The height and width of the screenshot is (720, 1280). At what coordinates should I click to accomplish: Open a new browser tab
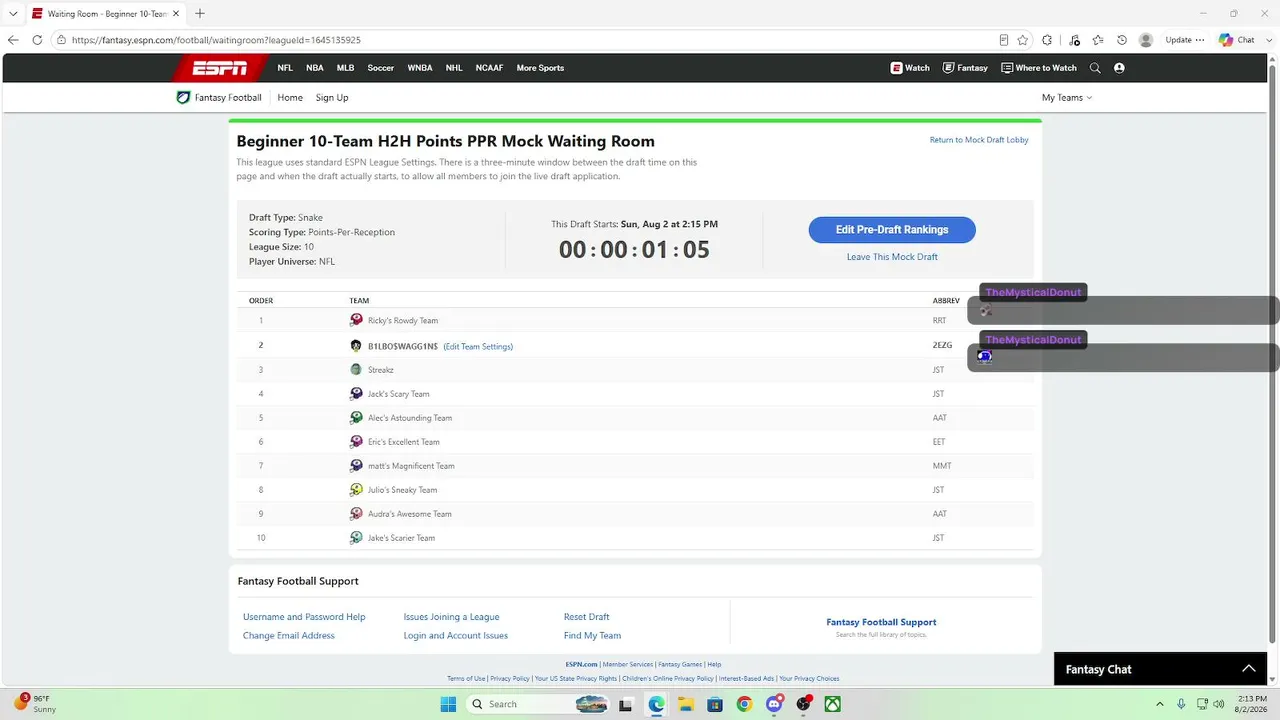pos(200,13)
